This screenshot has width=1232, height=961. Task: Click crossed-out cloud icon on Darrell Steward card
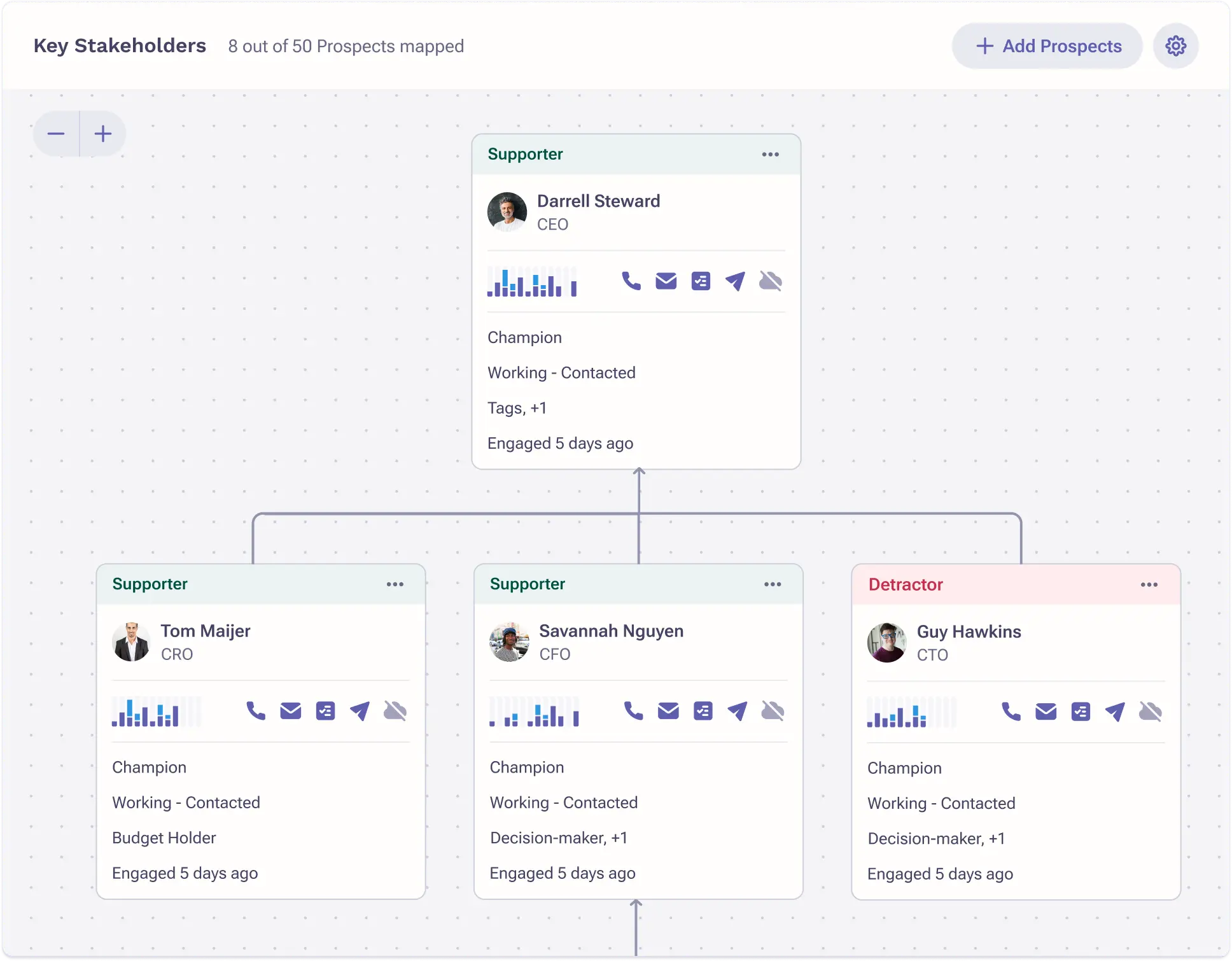pos(770,281)
